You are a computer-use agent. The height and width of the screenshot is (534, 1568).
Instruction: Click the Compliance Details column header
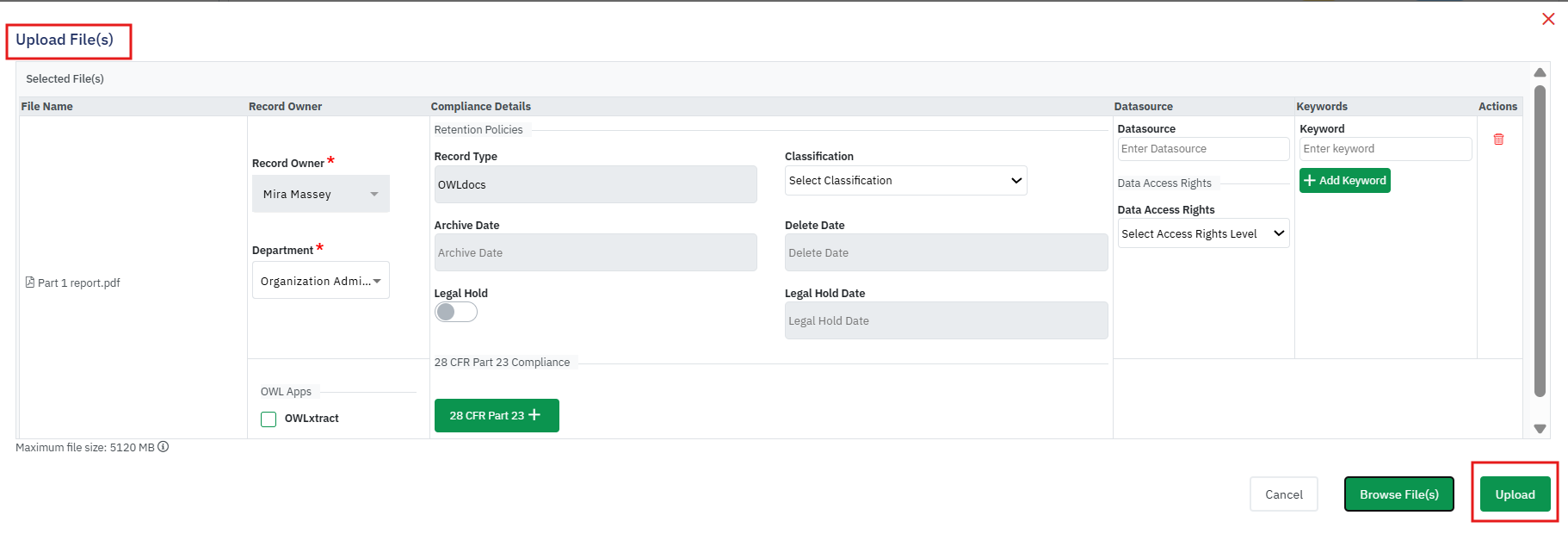click(x=481, y=107)
